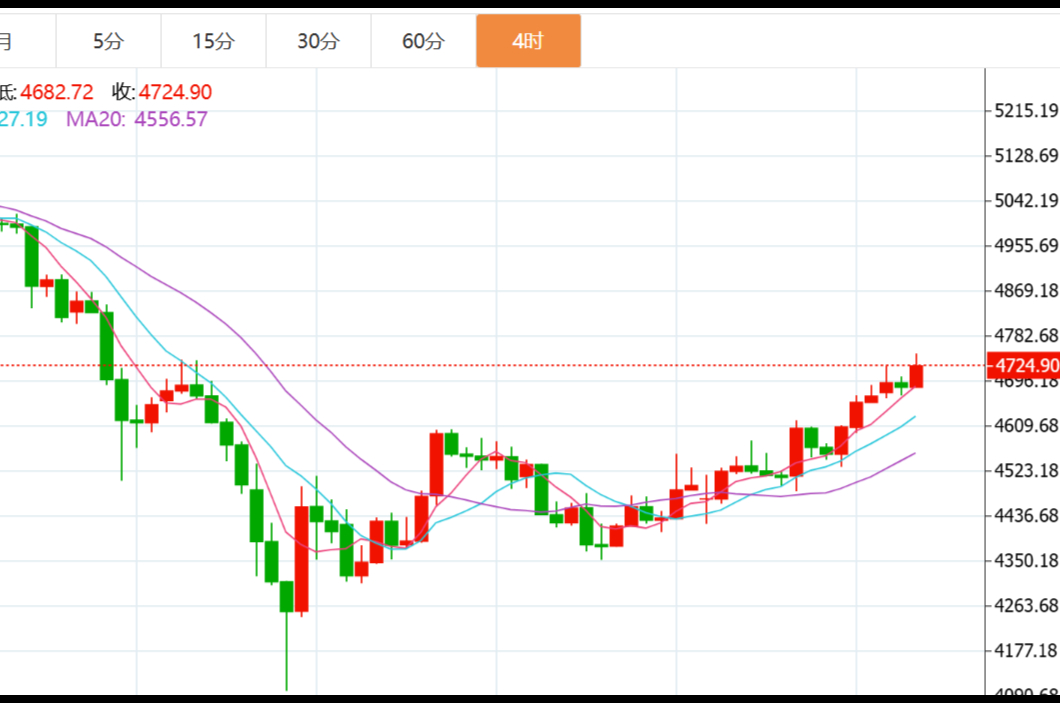1060x703 pixels.
Task: Click the 收 closing price value 4724.90
Action: click(175, 92)
